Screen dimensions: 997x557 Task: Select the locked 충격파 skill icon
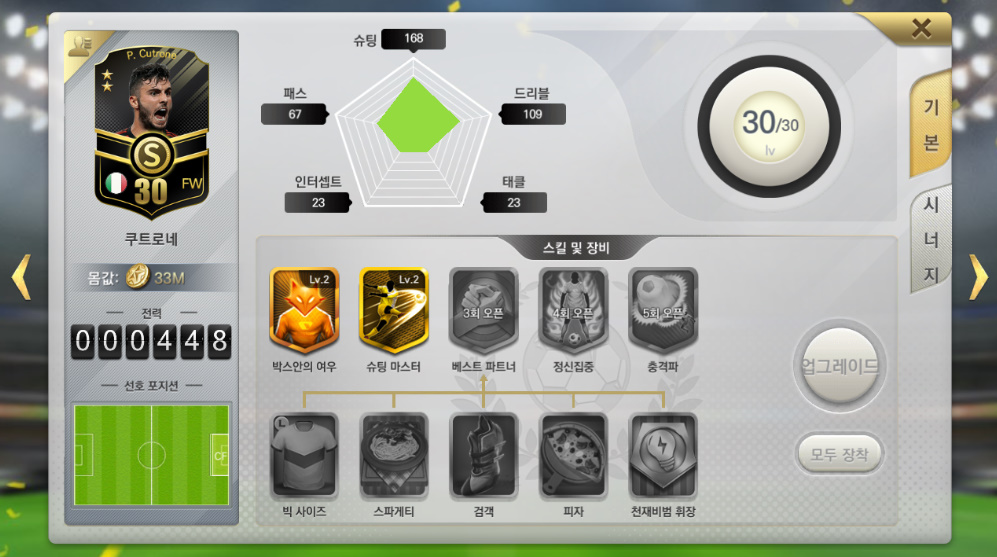pos(663,310)
